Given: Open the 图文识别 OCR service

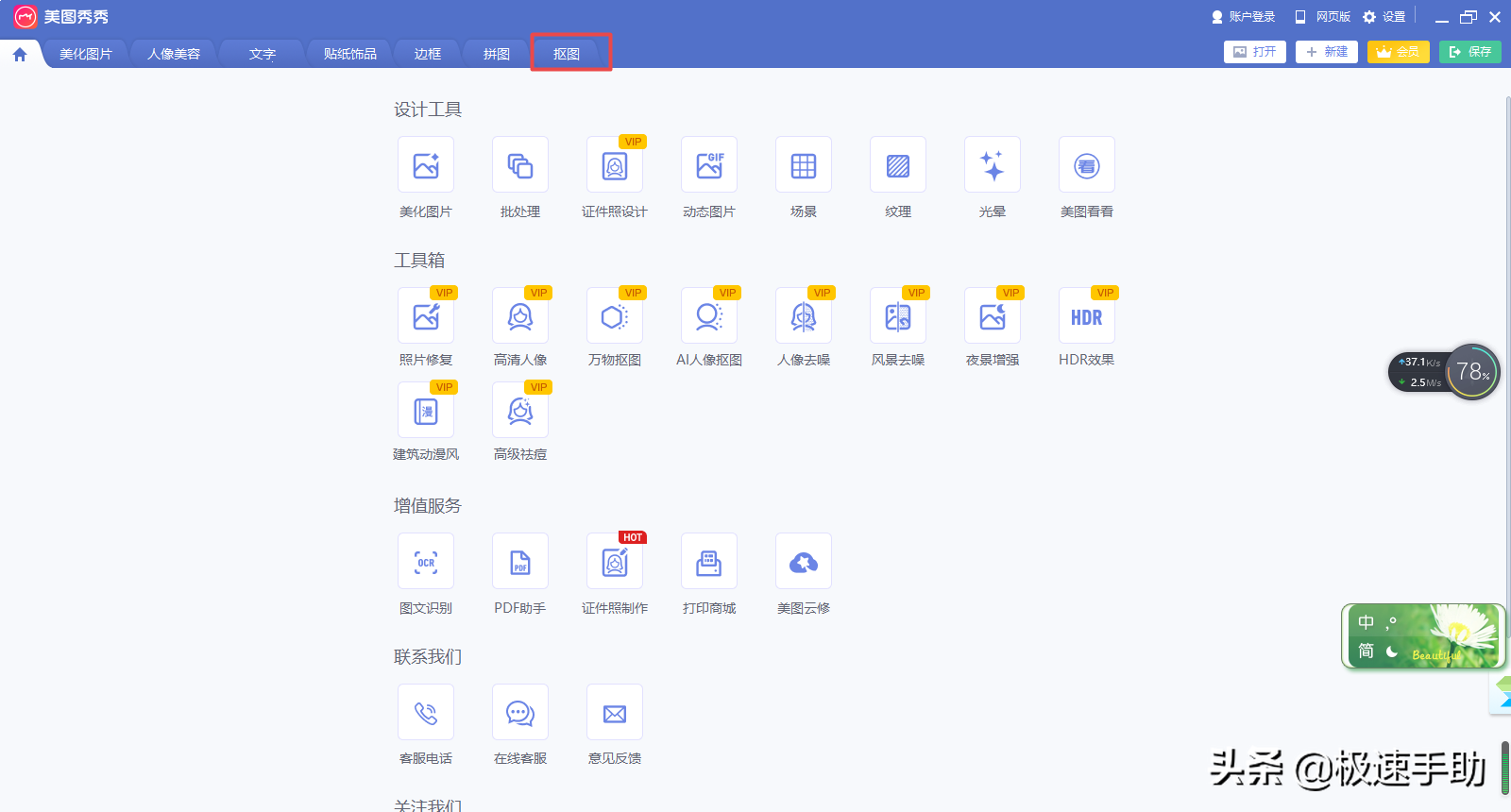Looking at the screenshot, I should [425, 563].
